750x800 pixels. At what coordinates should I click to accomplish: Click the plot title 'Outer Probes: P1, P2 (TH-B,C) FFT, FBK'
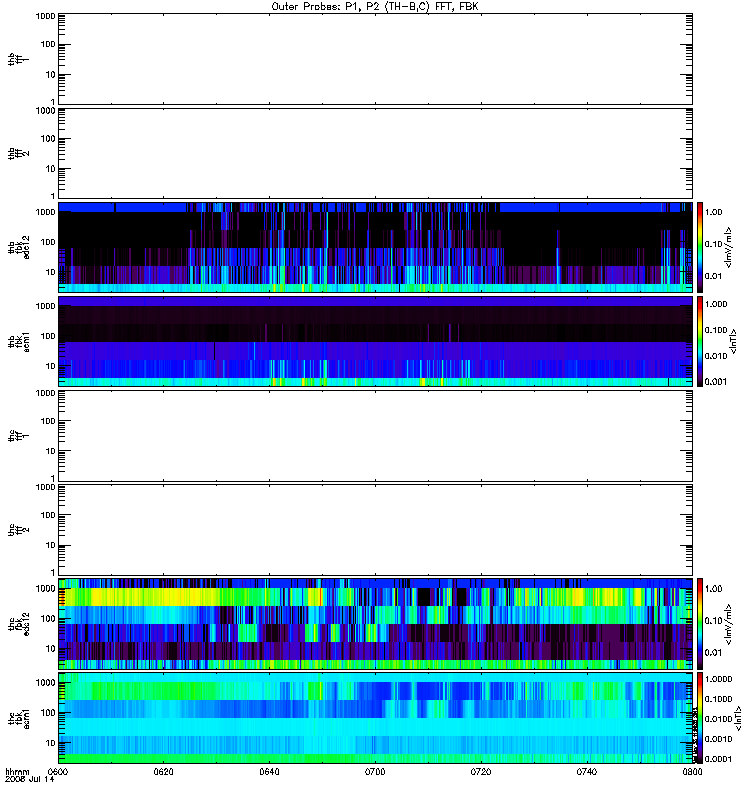(375, 7)
